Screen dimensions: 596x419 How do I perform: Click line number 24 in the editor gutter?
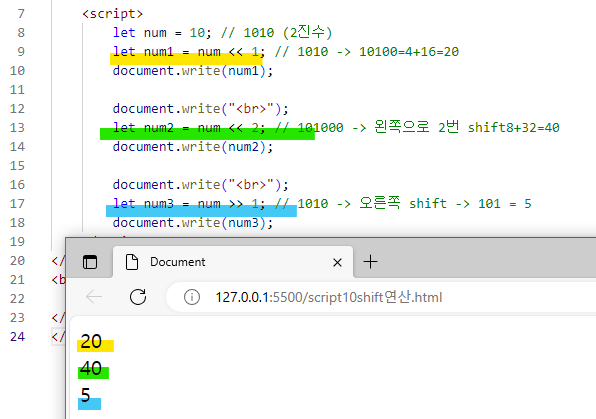(x=17, y=337)
